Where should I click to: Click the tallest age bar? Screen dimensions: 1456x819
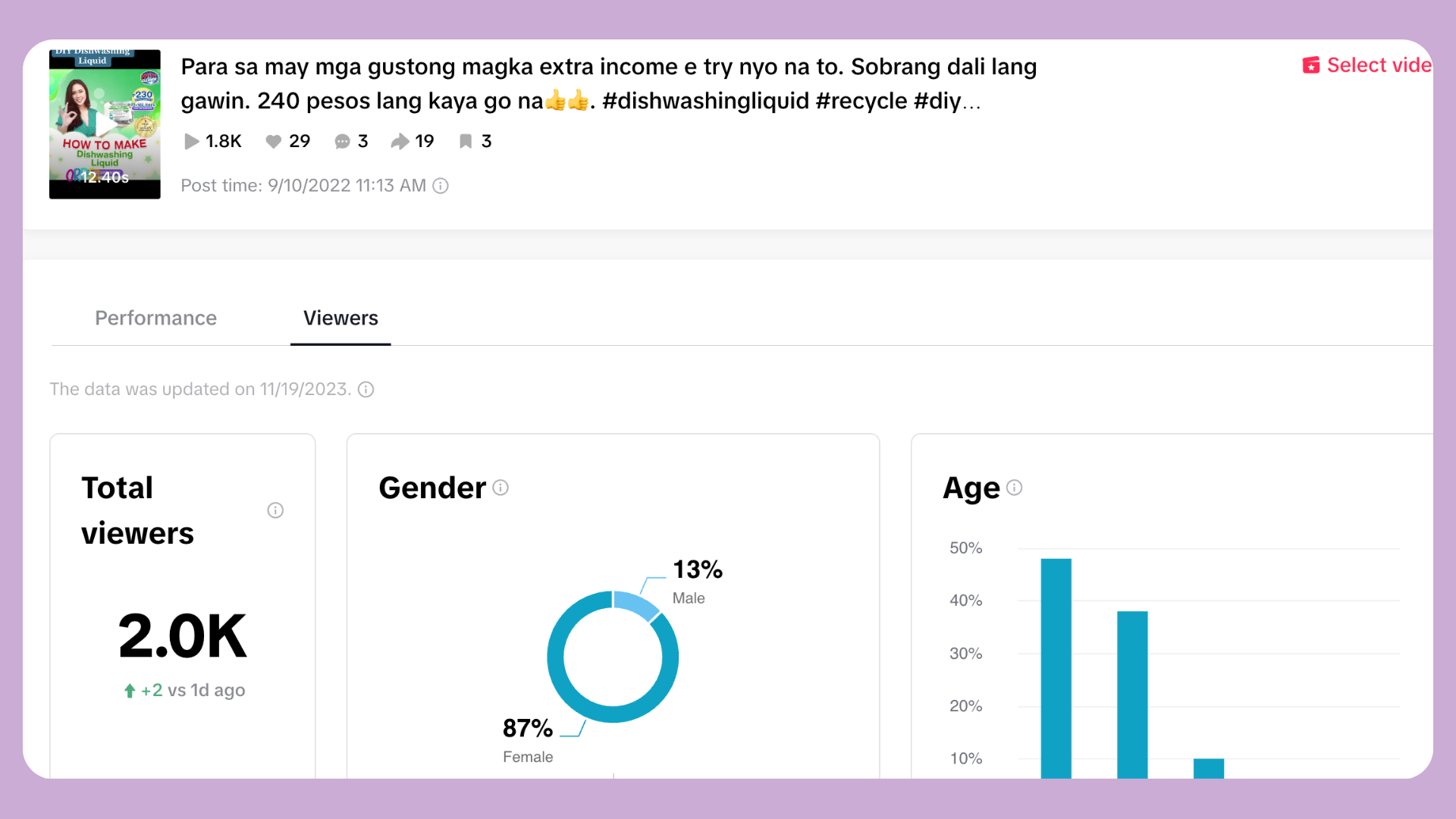tap(1056, 667)
